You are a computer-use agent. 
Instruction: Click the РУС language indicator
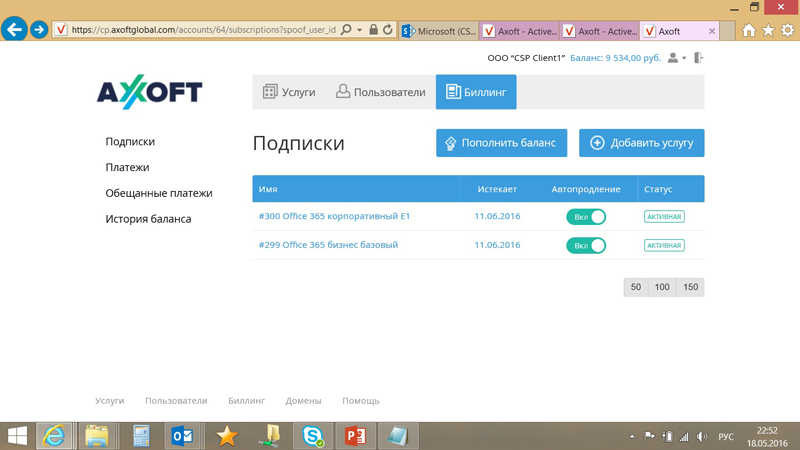click(x=726, y=437)
